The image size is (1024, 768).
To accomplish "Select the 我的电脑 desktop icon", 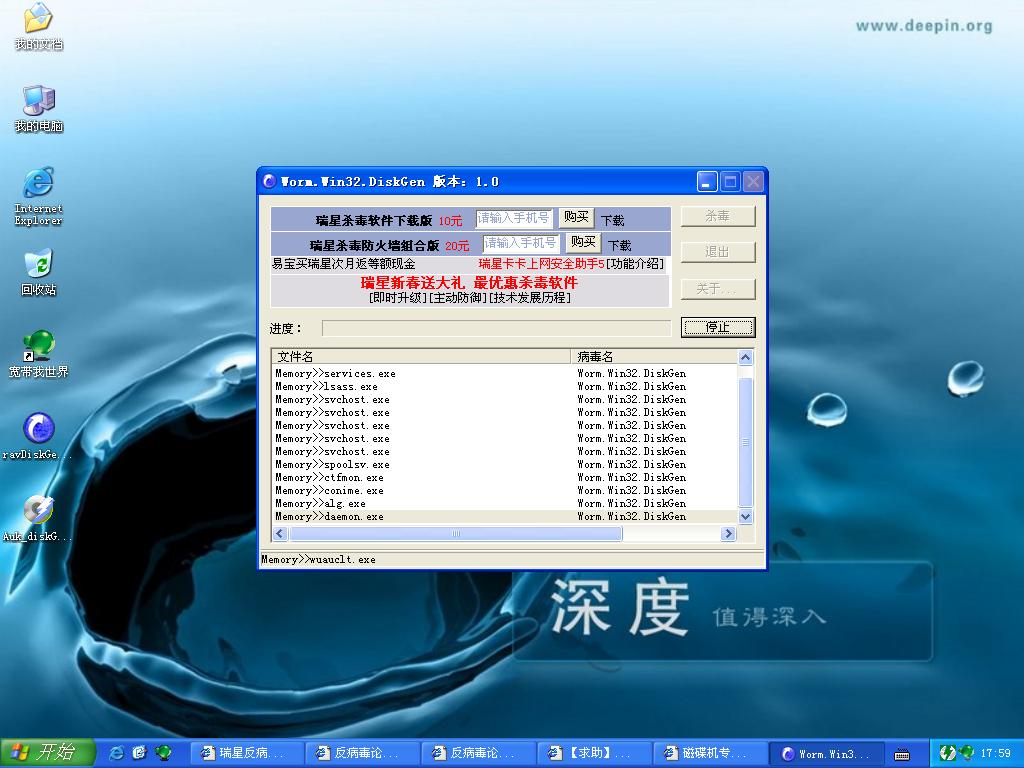I will tap(38, 102).
